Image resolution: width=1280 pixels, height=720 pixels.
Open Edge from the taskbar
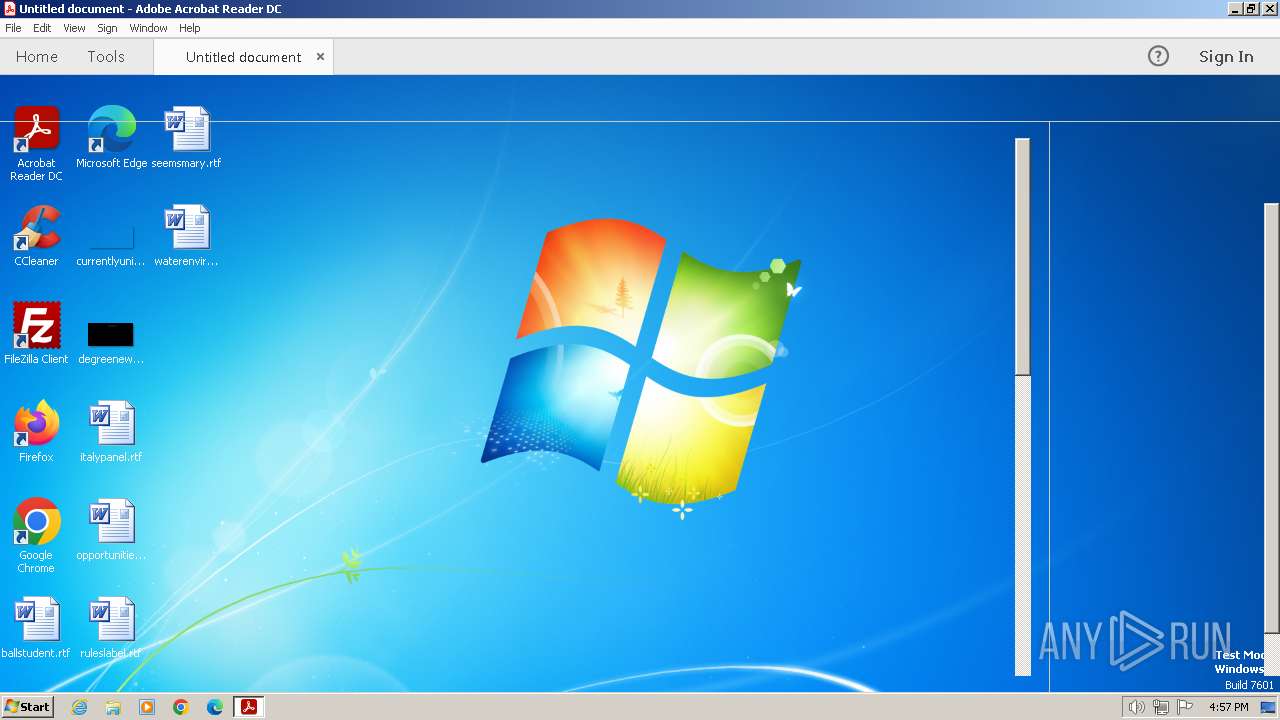[215, 707]
